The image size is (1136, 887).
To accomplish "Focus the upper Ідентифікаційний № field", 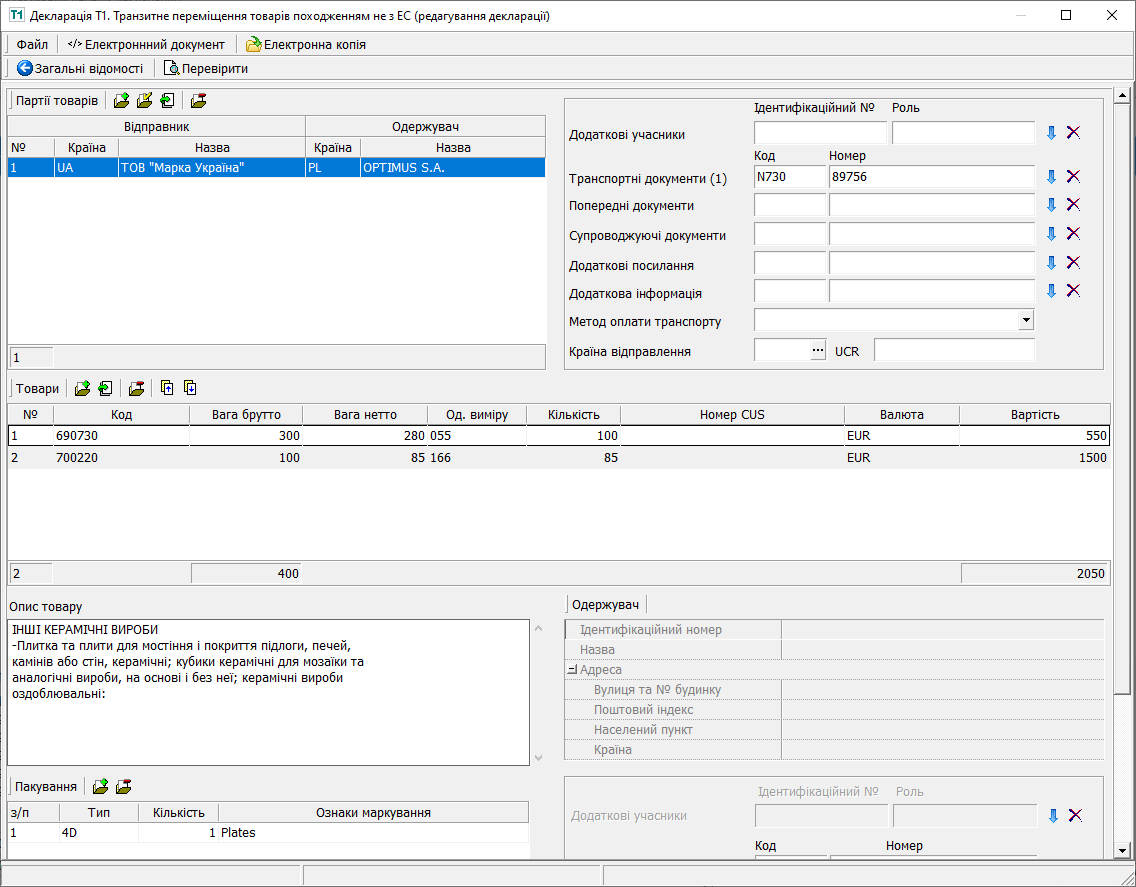I will (820, 133).
